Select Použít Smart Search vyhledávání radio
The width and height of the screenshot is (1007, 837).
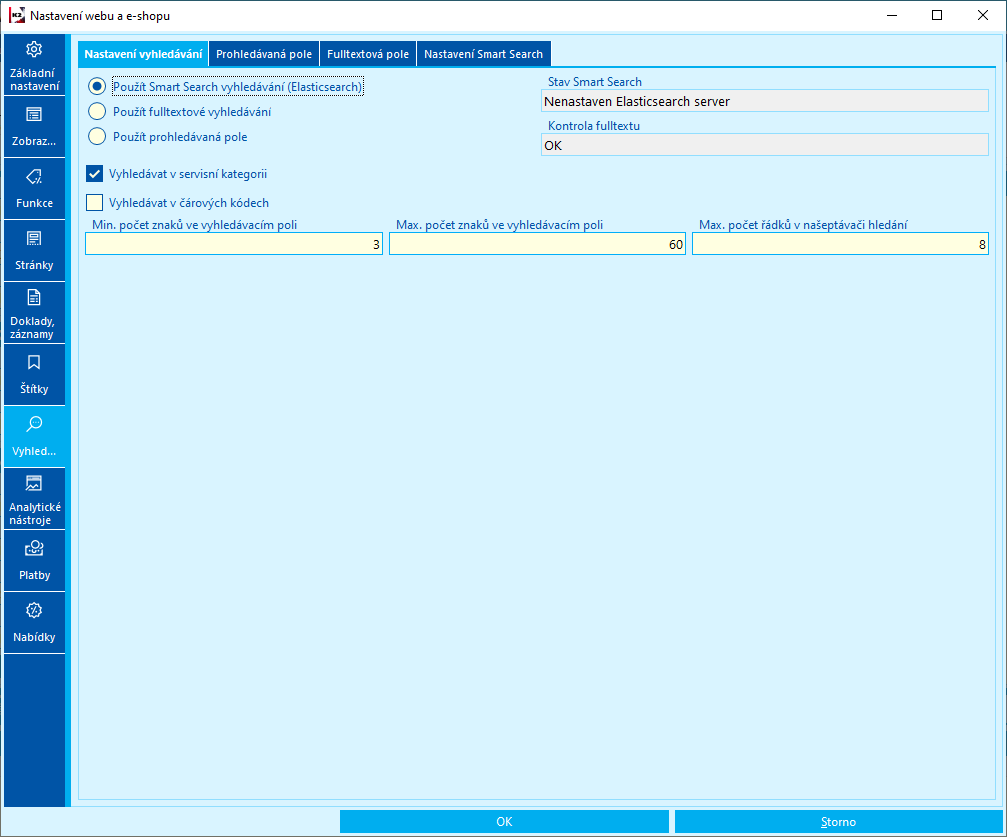pyautogui.click(x=97, y=86)
